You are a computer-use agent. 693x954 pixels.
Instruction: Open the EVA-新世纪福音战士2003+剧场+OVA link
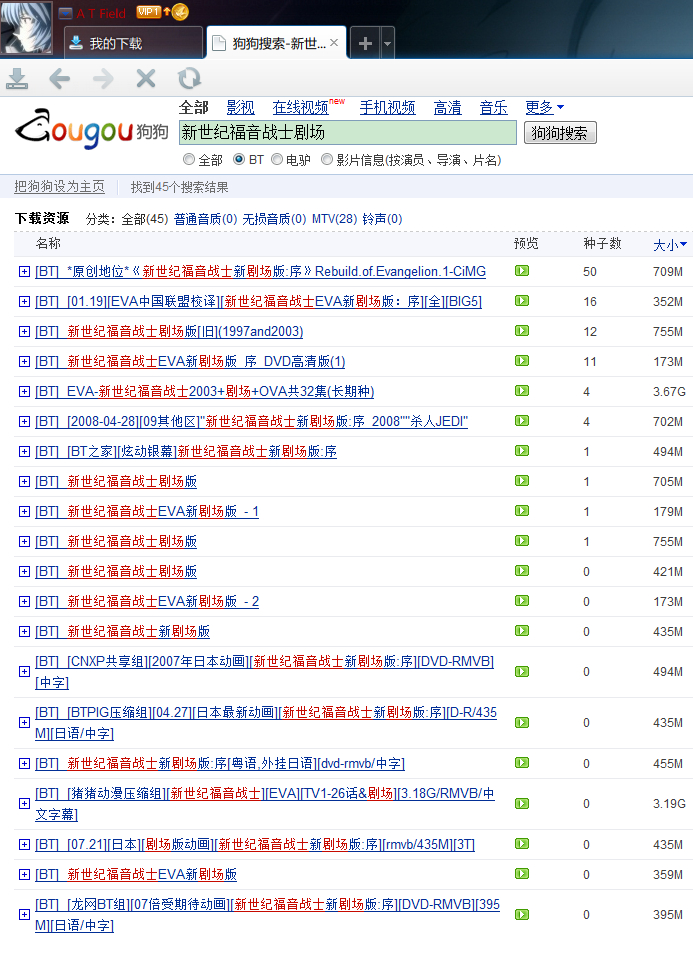click(204, 391)
